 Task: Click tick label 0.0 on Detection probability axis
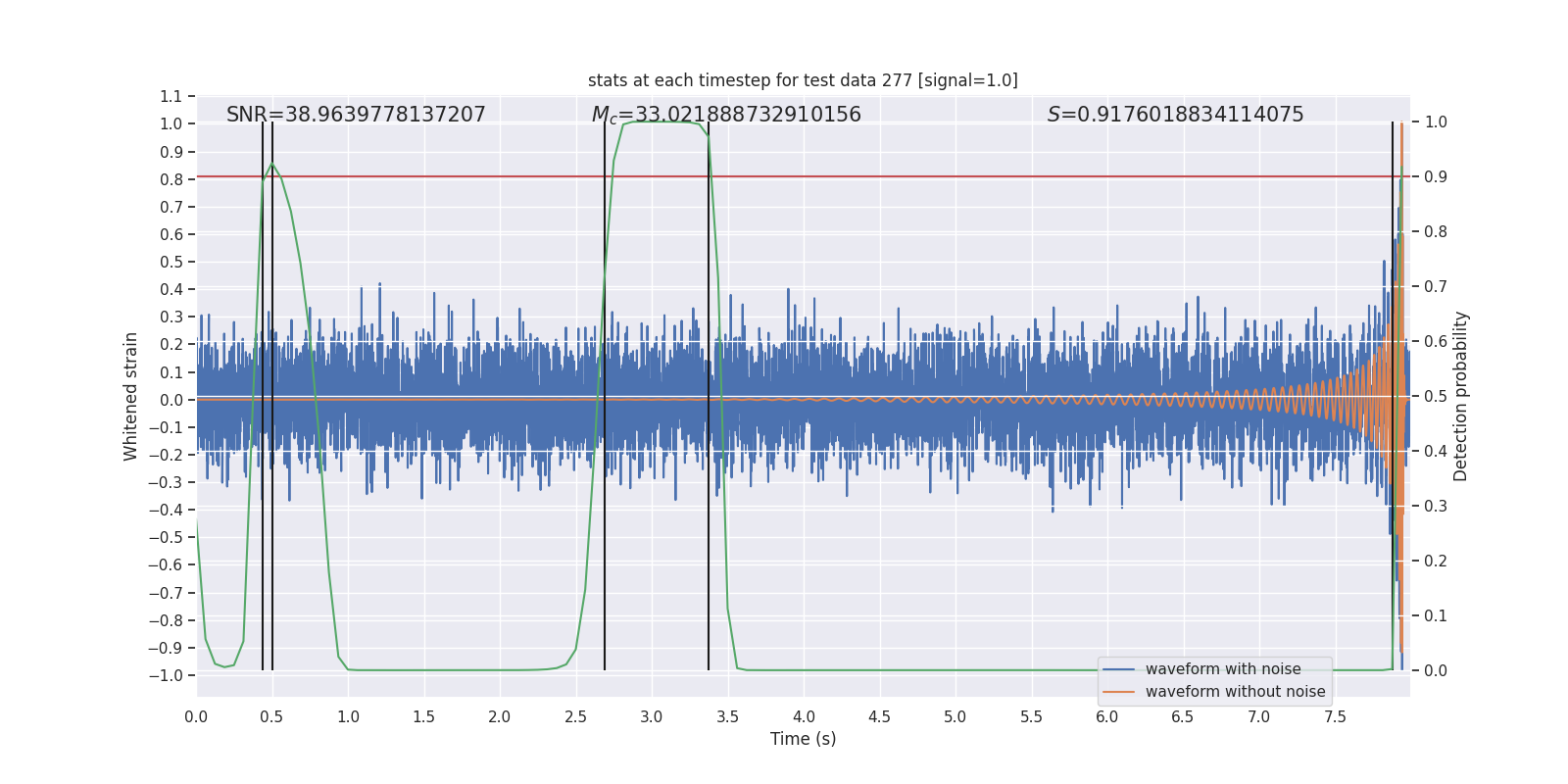tap(1436, 671)
